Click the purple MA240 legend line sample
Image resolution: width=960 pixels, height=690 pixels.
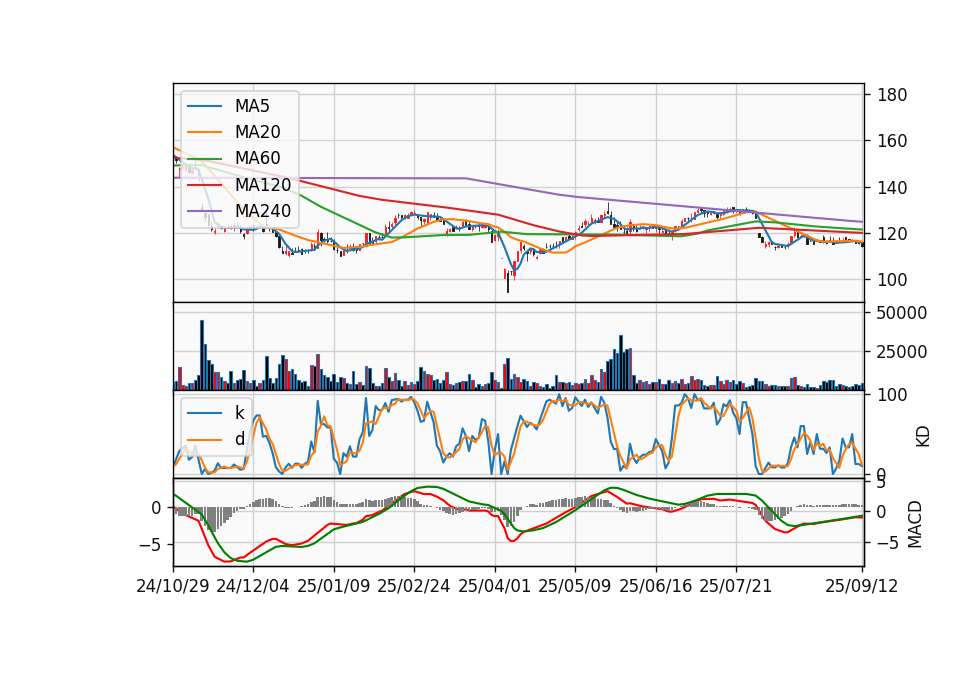pos(204,211)
